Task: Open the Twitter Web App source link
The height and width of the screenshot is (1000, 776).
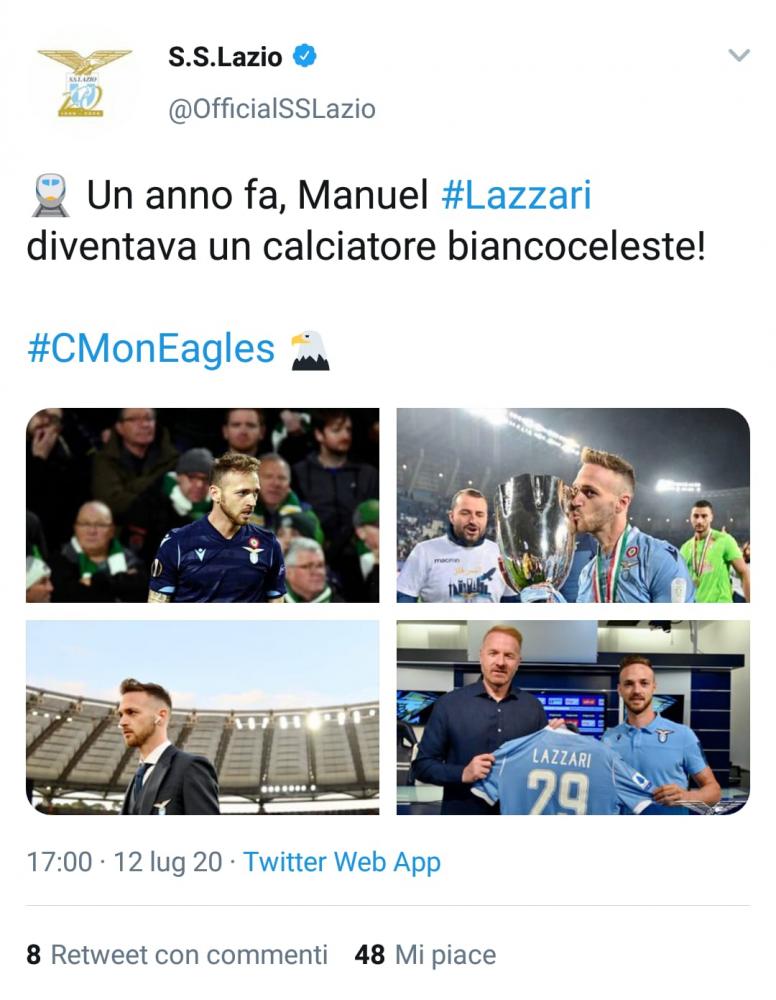Action: click(x=342, y=862)
